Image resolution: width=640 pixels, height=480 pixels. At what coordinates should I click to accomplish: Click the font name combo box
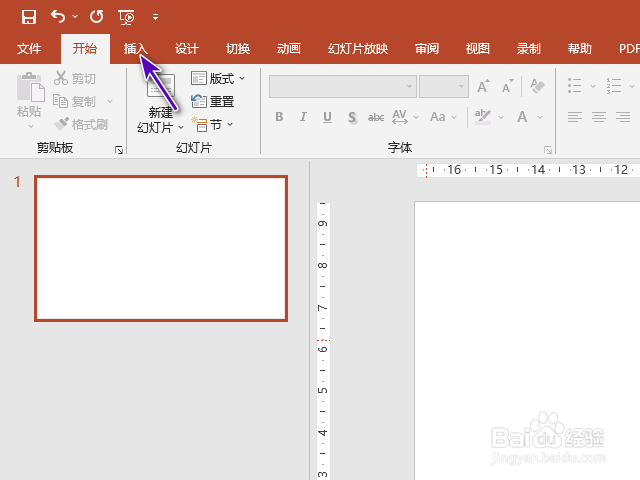pyautogui.click(x=343, y=87)
